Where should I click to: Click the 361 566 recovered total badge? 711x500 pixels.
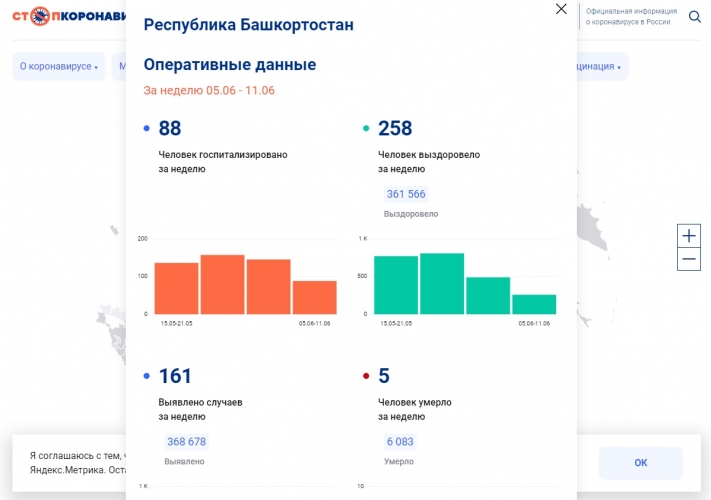405,194
